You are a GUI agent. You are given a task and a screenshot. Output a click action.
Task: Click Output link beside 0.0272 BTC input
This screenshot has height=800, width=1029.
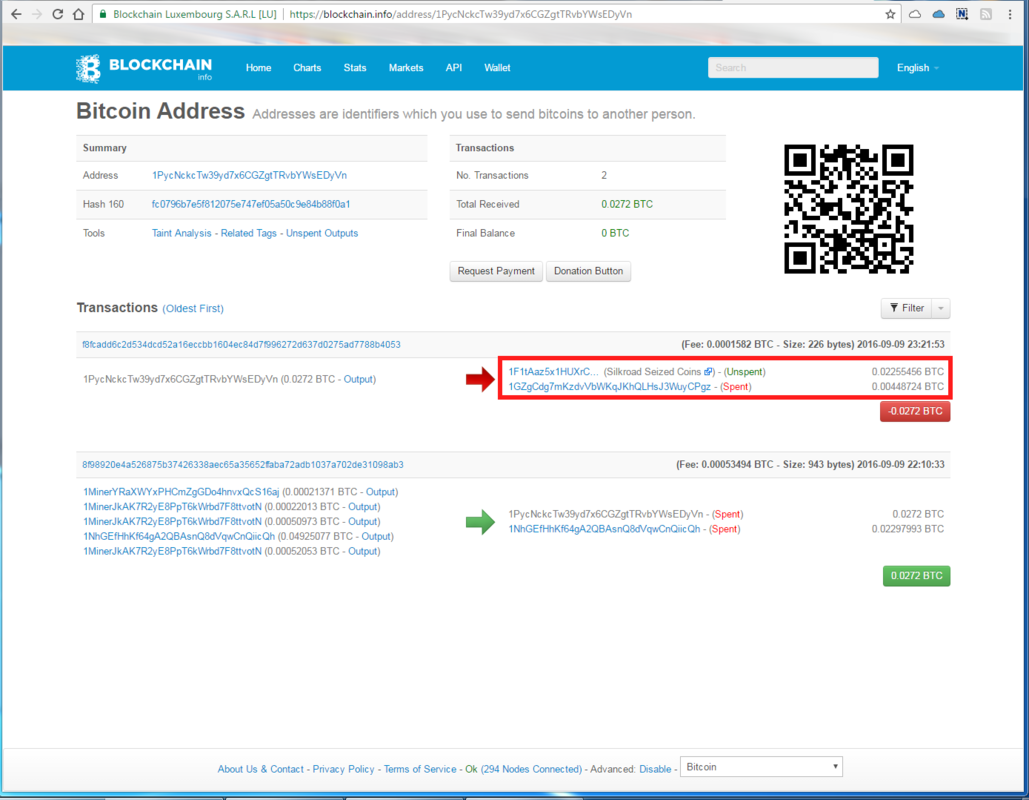click(359, 379)
